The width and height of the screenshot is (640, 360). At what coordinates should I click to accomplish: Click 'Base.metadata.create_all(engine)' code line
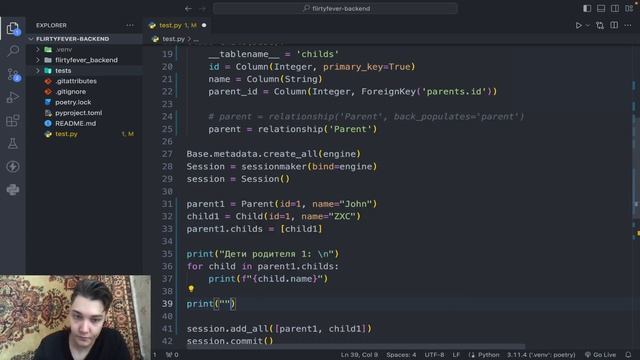click(273, 154)
